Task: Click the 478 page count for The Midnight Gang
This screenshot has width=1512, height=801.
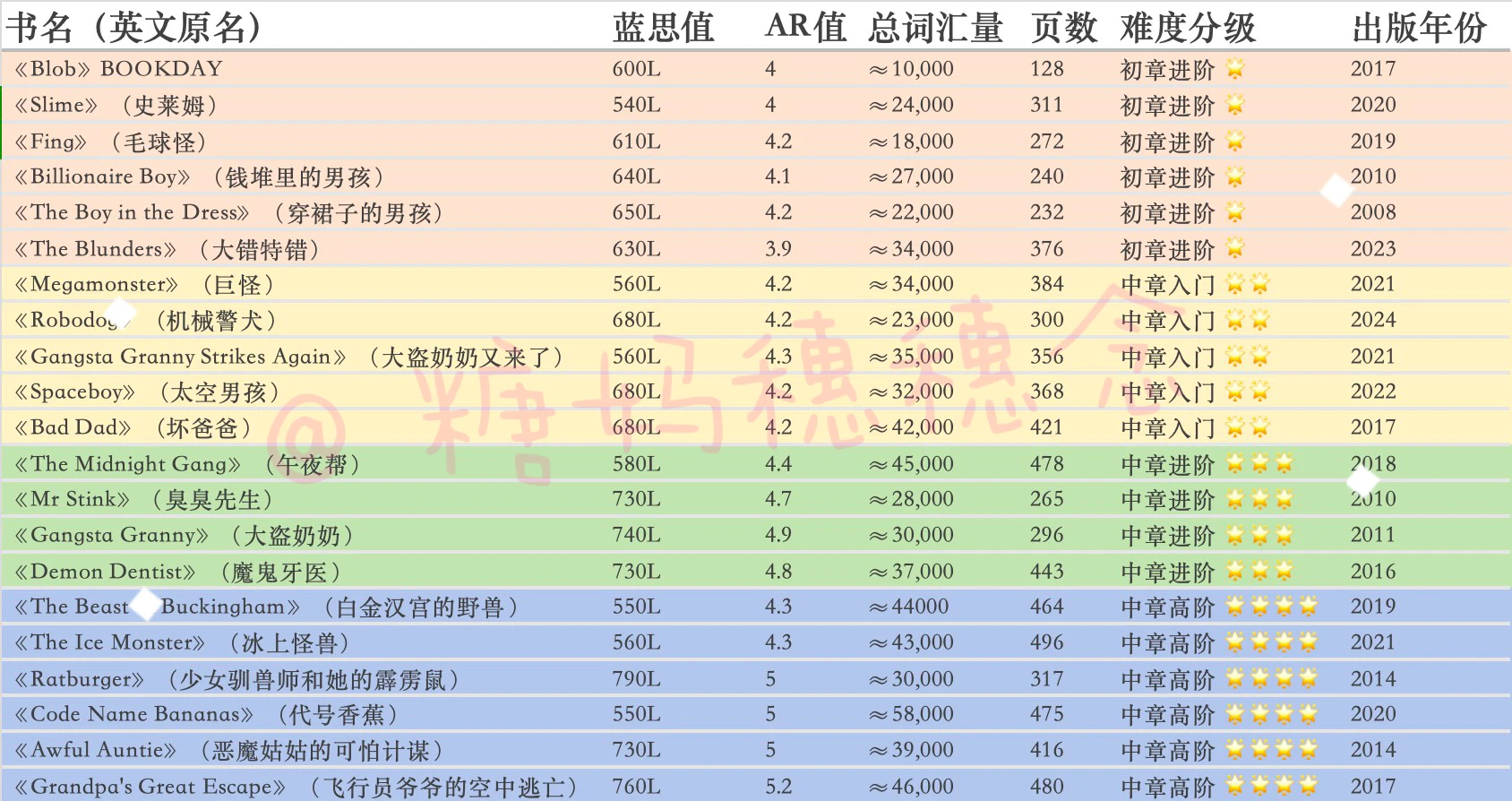Action: pyautogui.click(x=1047, y=464)
